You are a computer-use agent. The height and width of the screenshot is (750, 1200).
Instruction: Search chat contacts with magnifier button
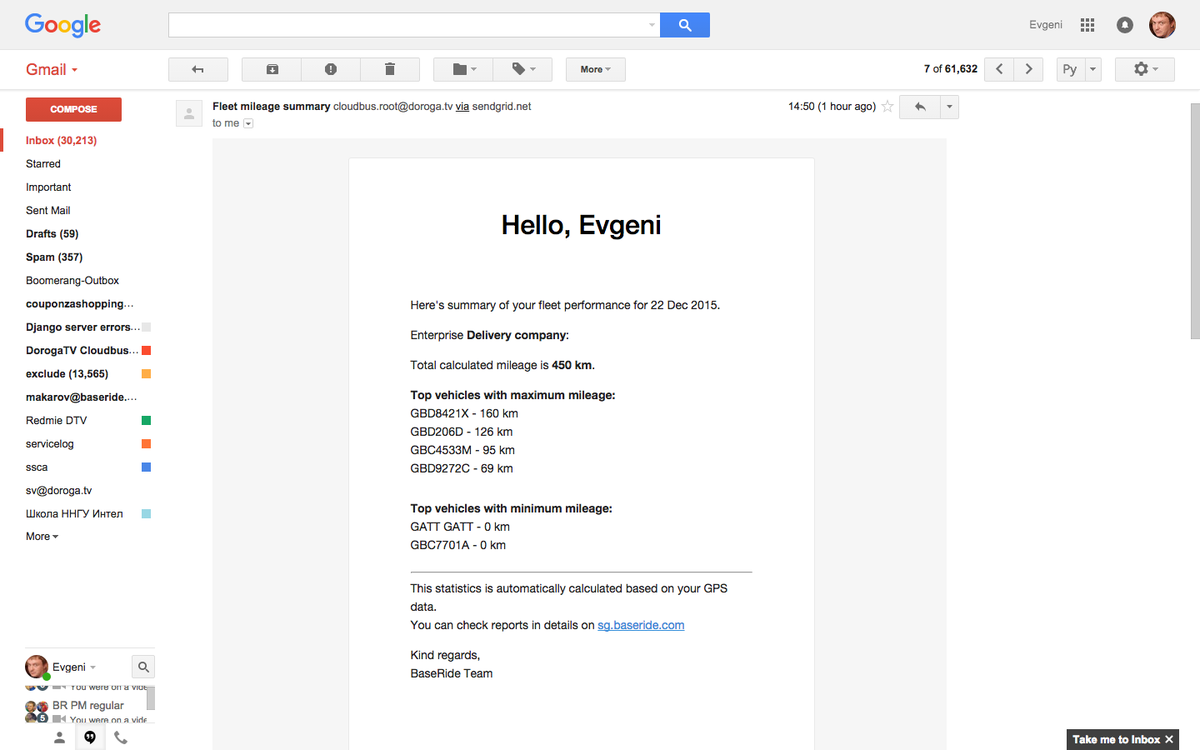click(143, 667)
